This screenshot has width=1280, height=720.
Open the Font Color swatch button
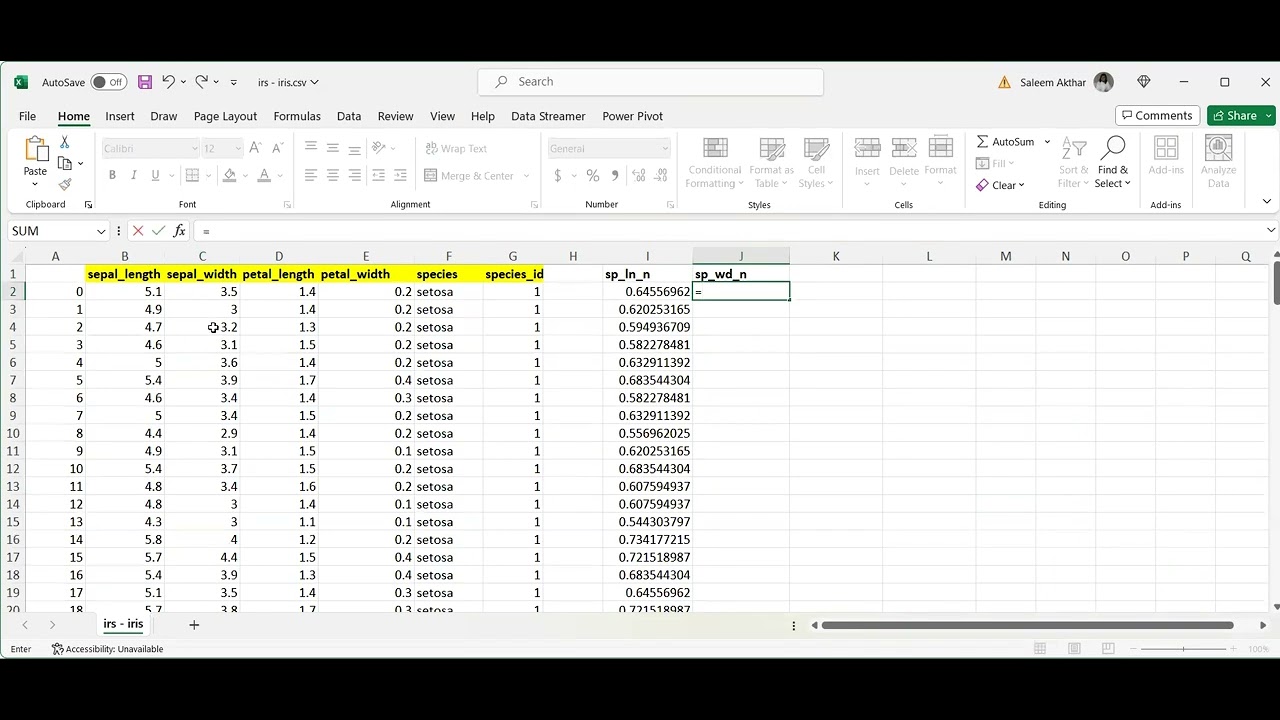(264, 176)
